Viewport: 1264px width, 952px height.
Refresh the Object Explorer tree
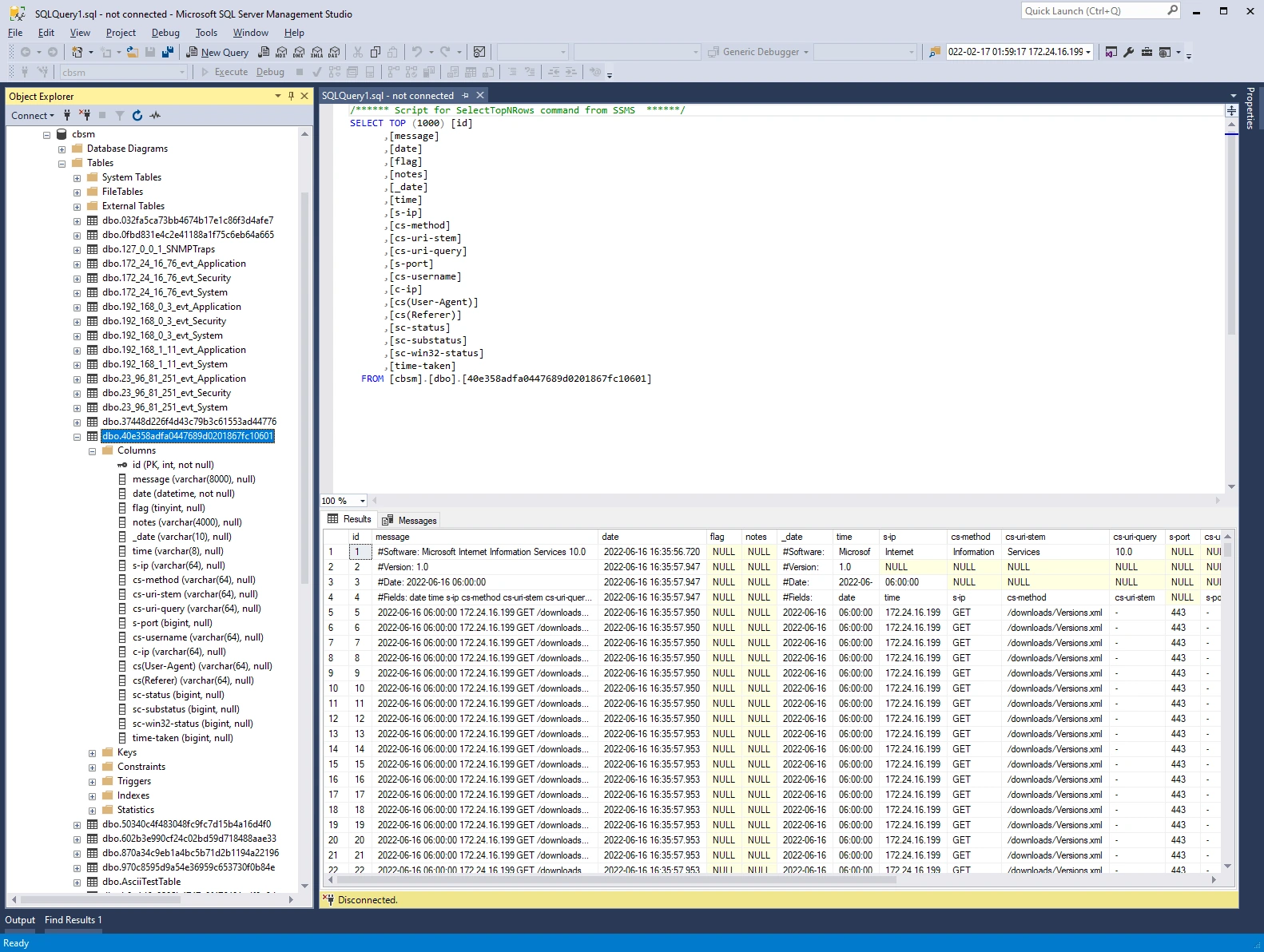click(x=137, y=116)
